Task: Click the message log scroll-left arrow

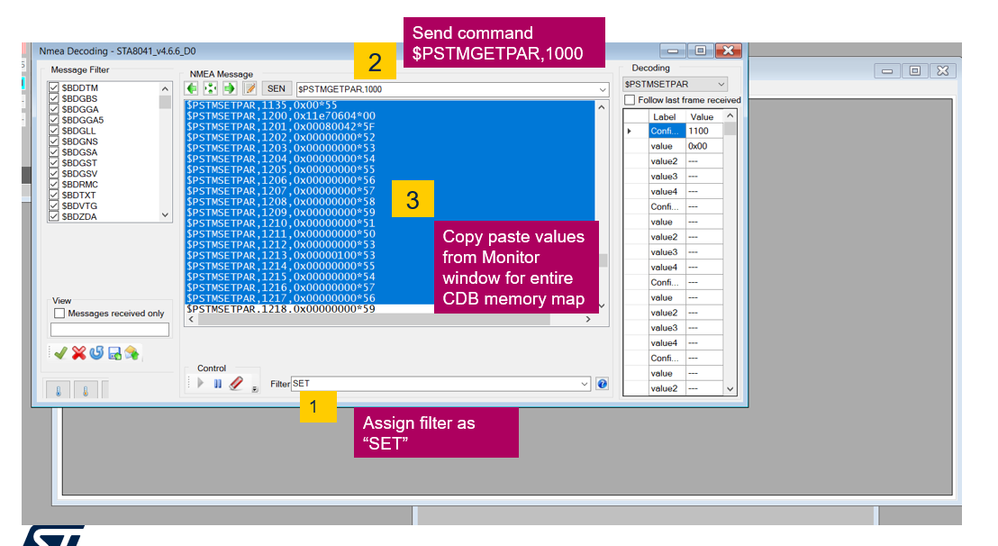Action: click(192, 319)
